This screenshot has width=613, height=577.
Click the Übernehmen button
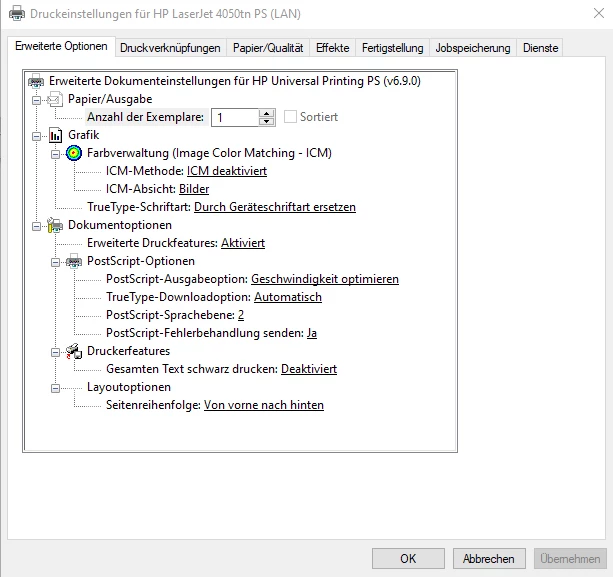570,559
